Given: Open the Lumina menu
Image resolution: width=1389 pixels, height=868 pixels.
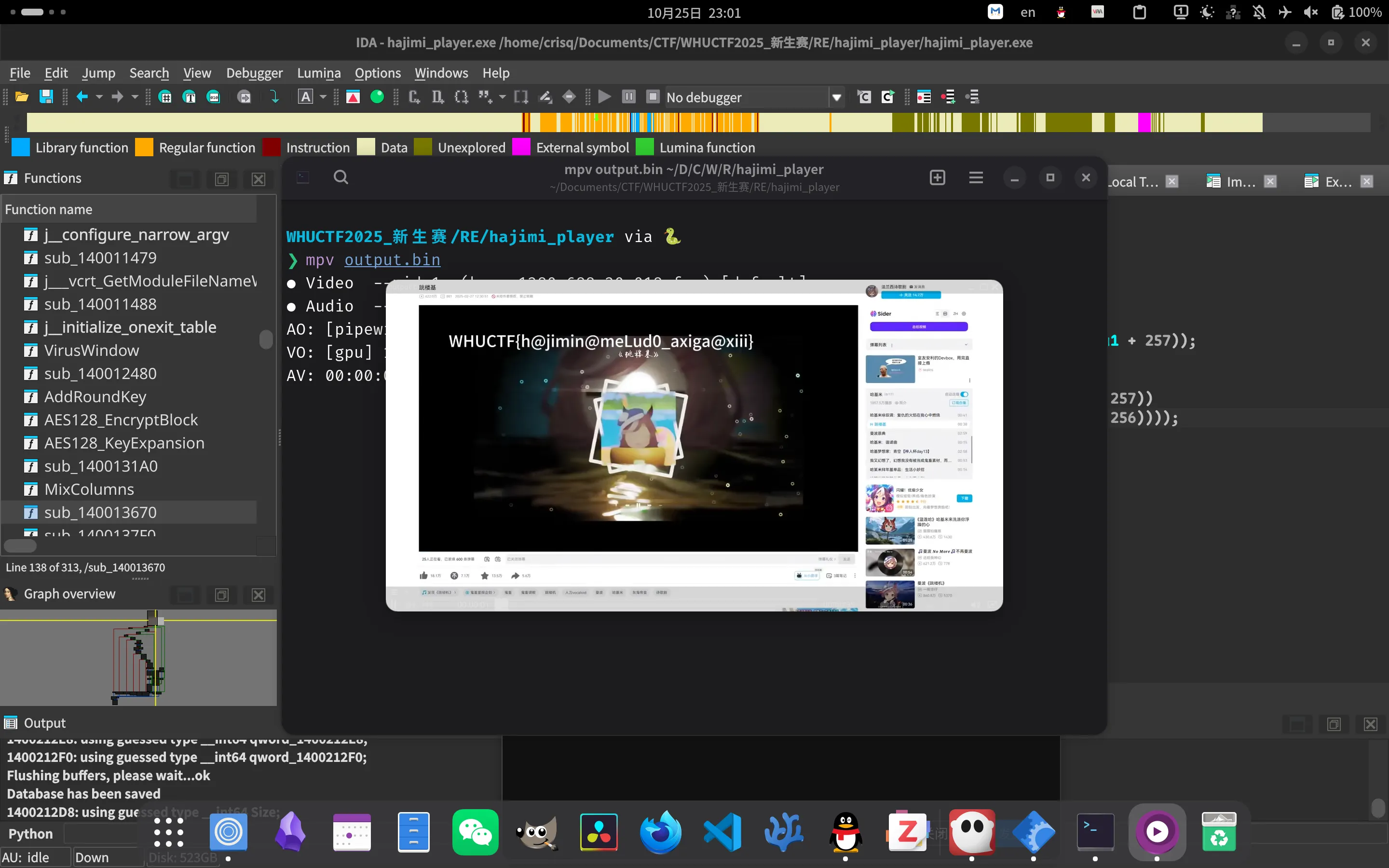Looking at the screenshot, I should tap(318, 73).
